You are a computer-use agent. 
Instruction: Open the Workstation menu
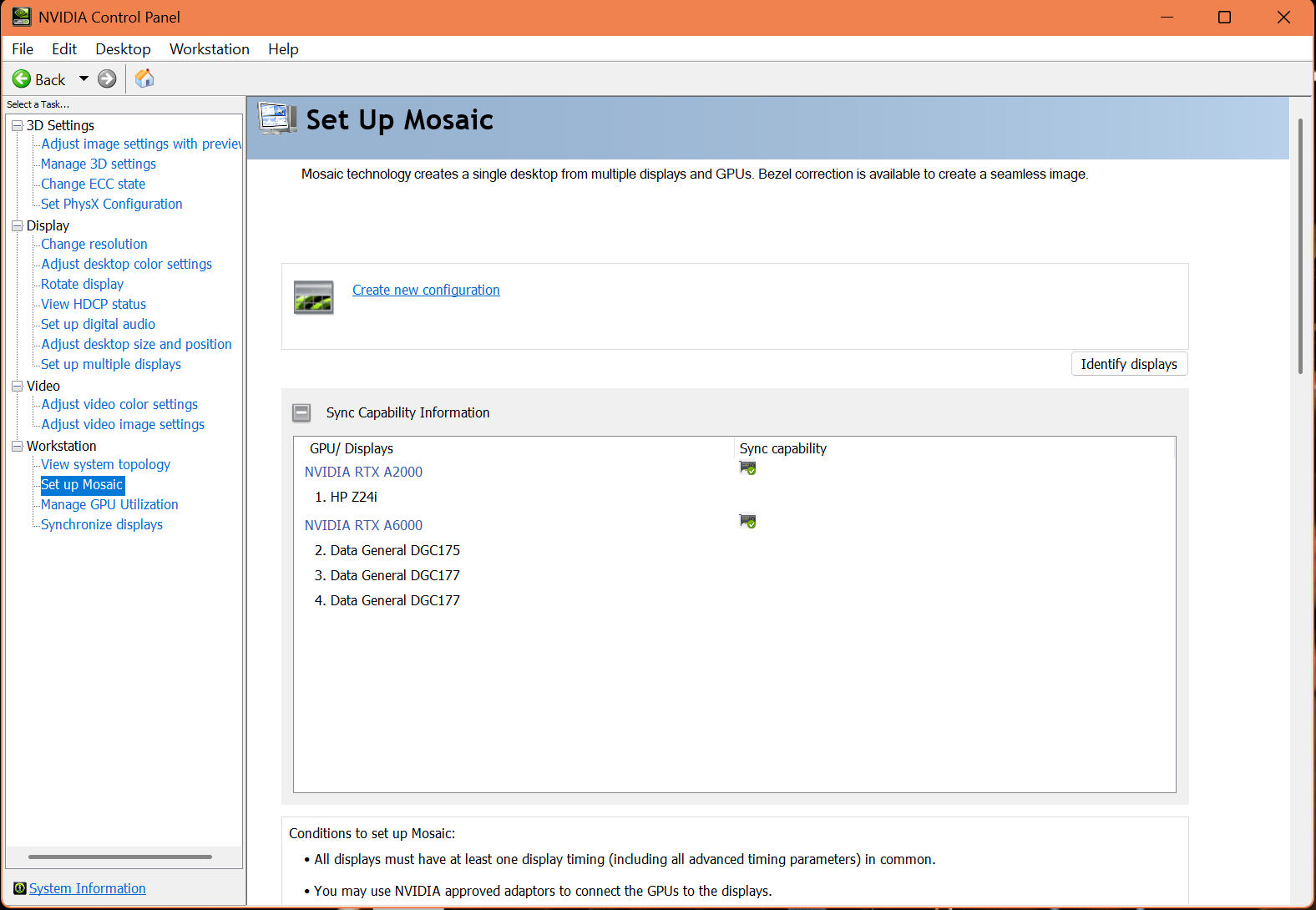tap(209, 49)
